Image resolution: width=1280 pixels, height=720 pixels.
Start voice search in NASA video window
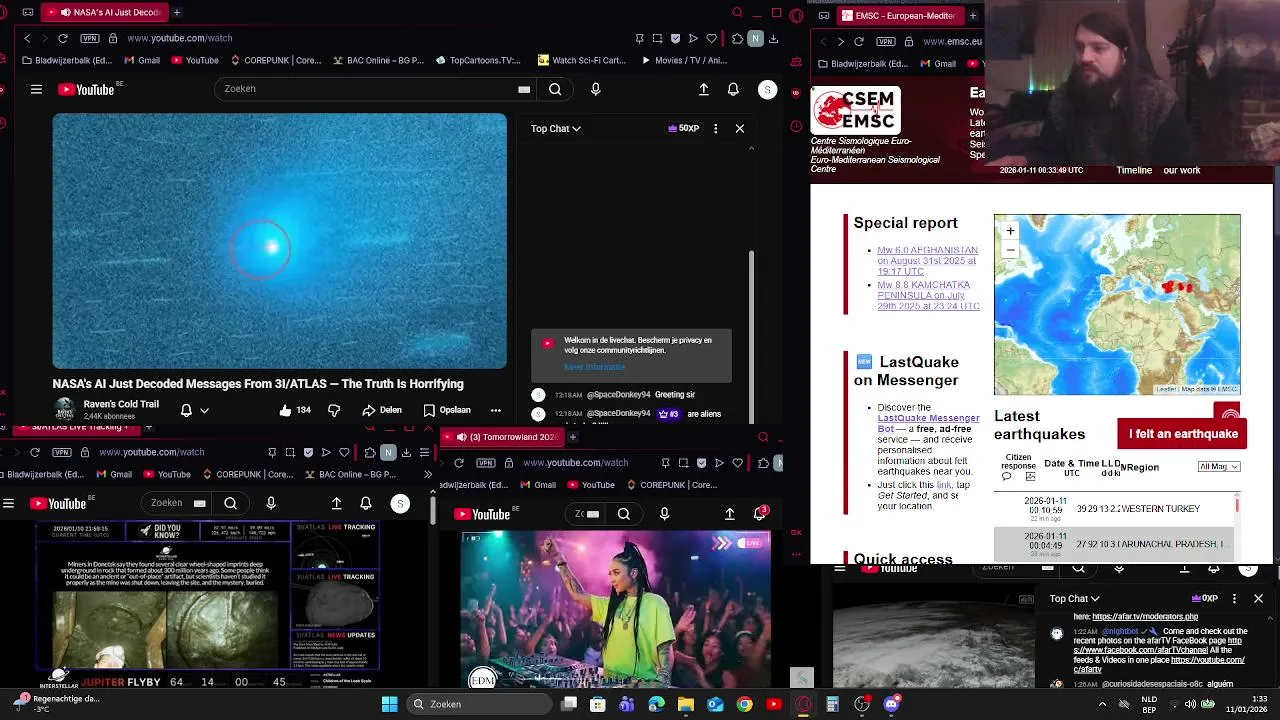596,89
